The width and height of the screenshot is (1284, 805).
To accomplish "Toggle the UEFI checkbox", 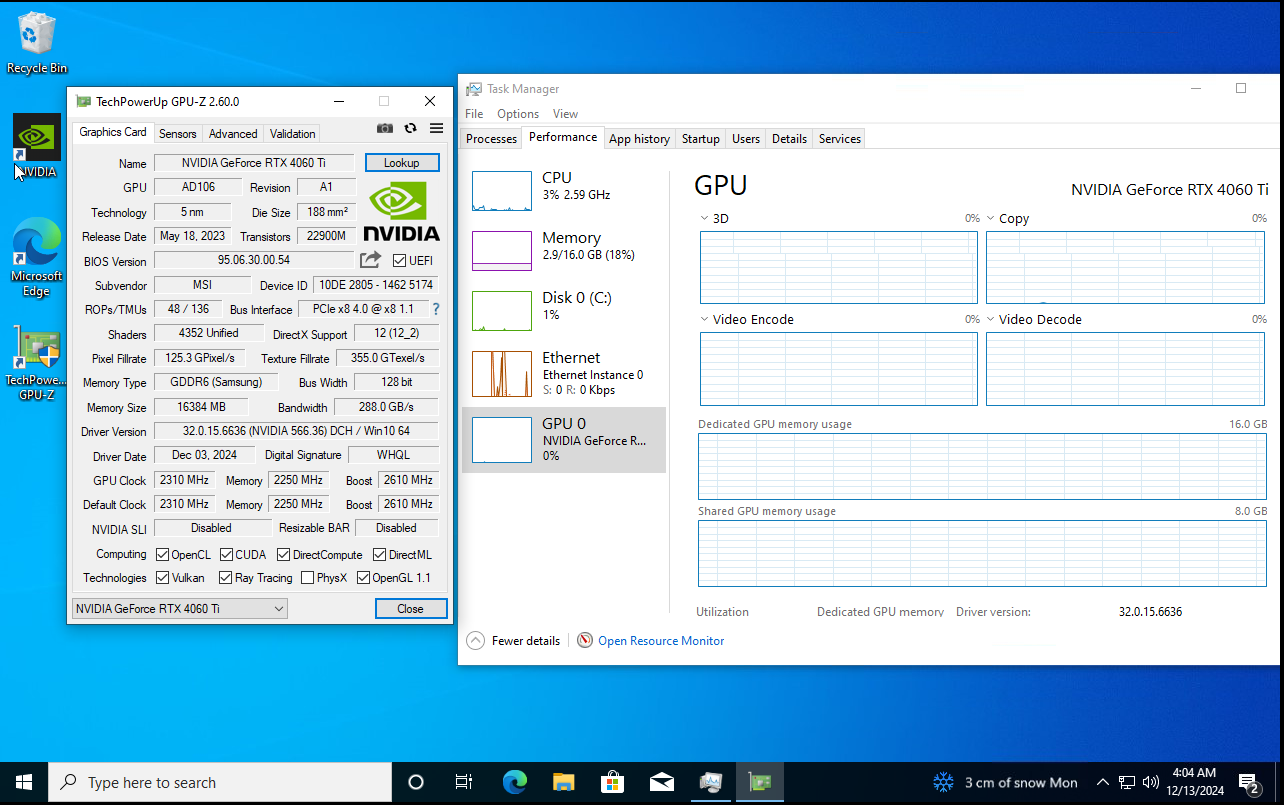I will pos(400,261).
